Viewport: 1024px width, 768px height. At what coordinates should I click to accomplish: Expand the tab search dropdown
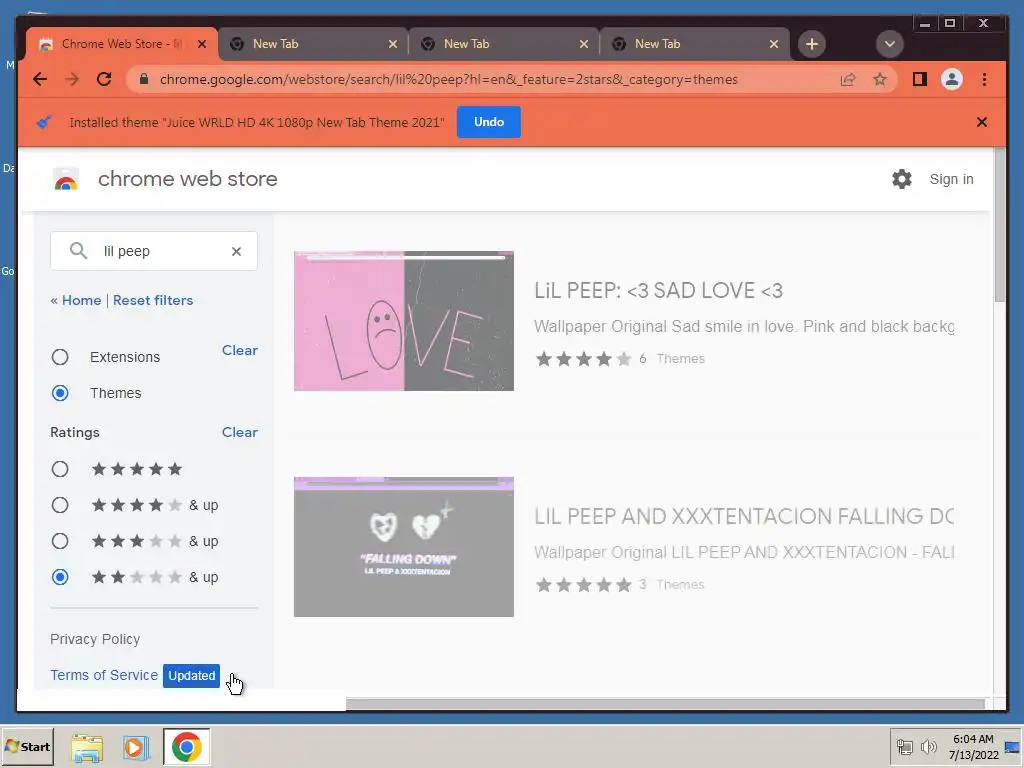click(x=889, y=44)
